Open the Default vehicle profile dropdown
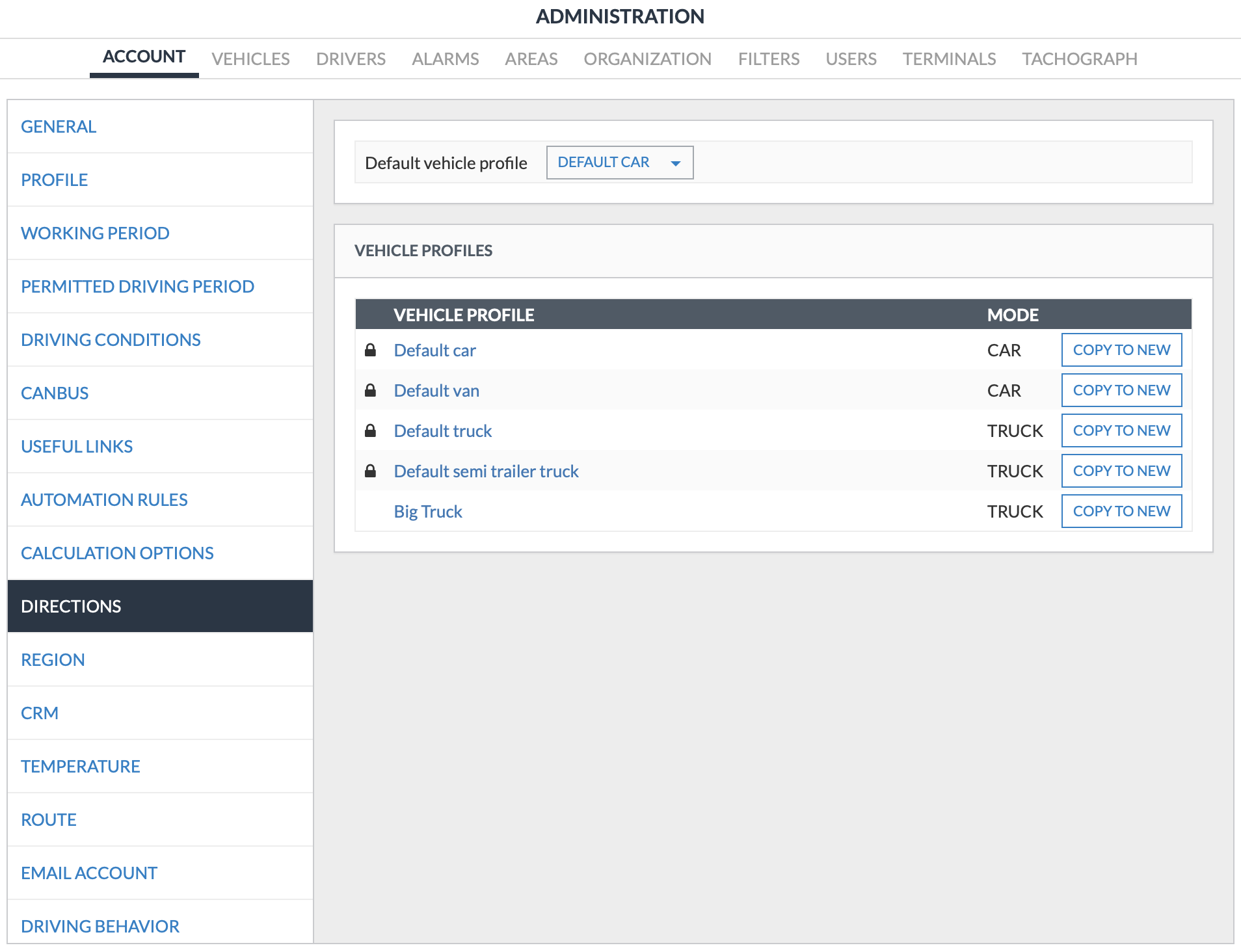Image resolution: width=1241 pixels, height=952 pixels. [x=619, y=163]
